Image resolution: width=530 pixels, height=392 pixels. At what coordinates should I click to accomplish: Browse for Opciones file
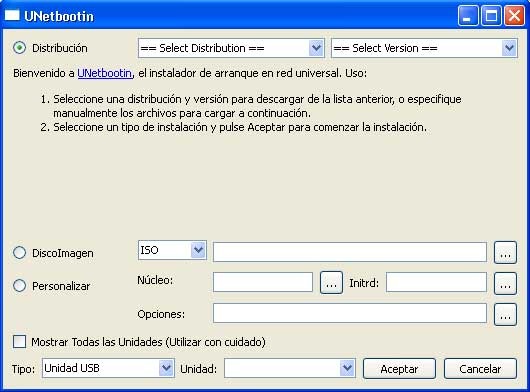click(505, 314)
